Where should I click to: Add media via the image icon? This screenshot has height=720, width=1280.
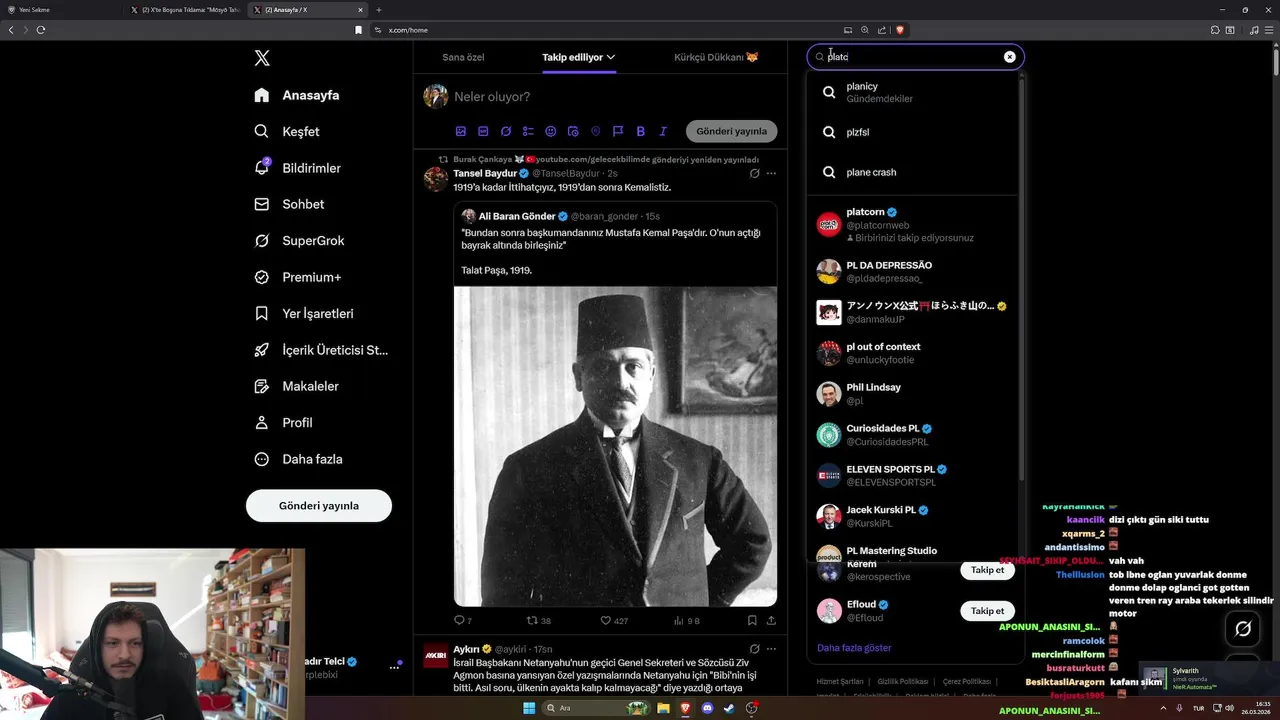[461, 131]
